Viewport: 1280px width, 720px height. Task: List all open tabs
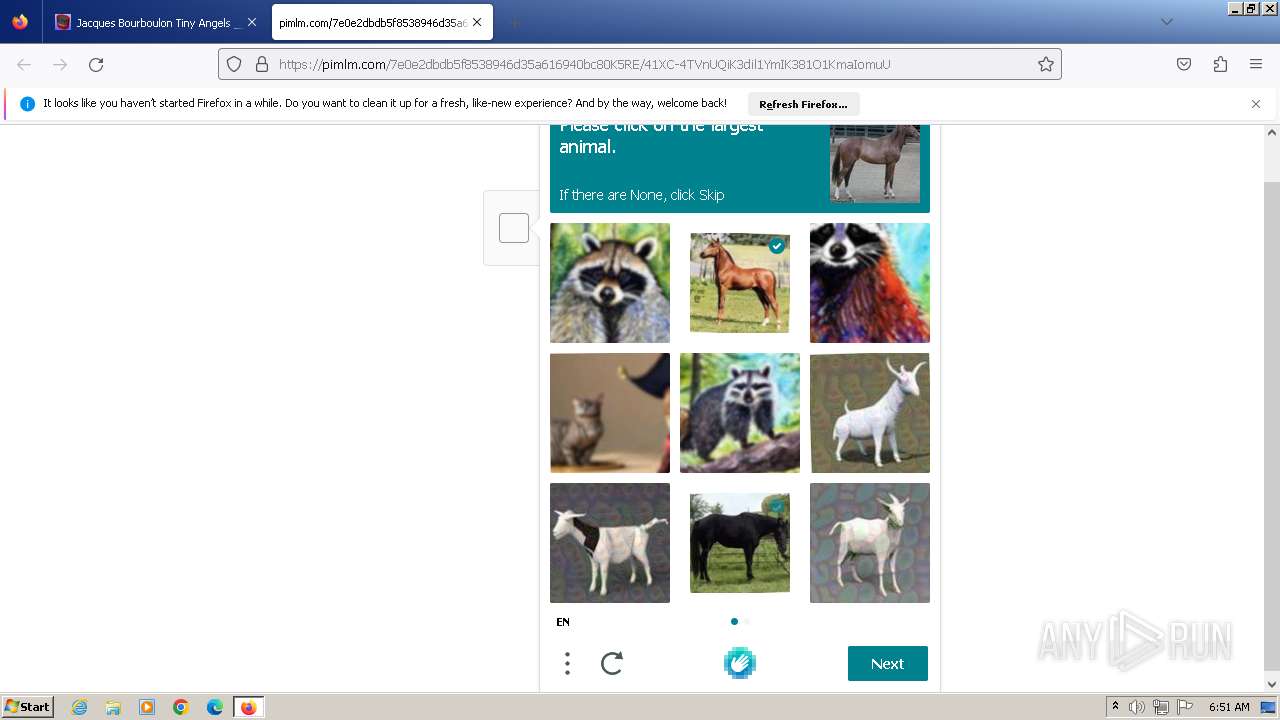1166,22
